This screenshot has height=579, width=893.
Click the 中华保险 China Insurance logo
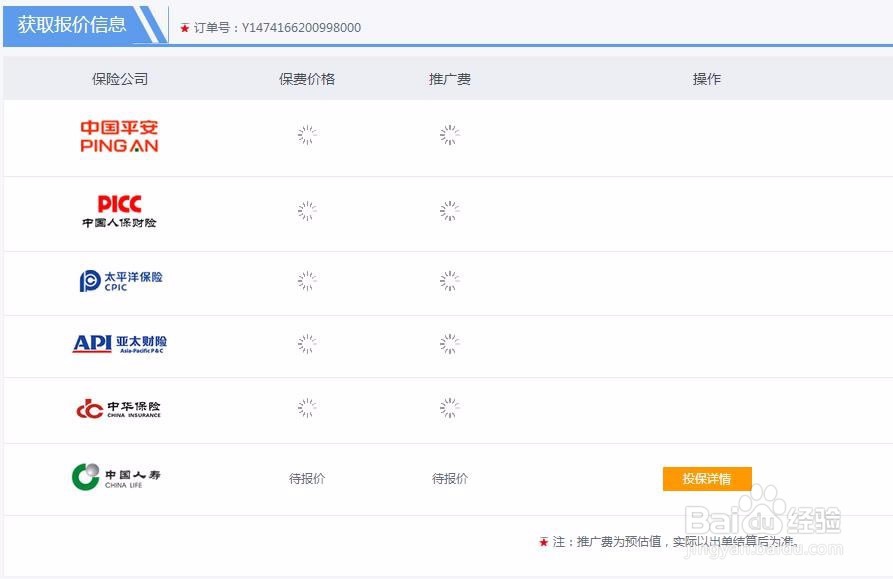pos(118,408)
